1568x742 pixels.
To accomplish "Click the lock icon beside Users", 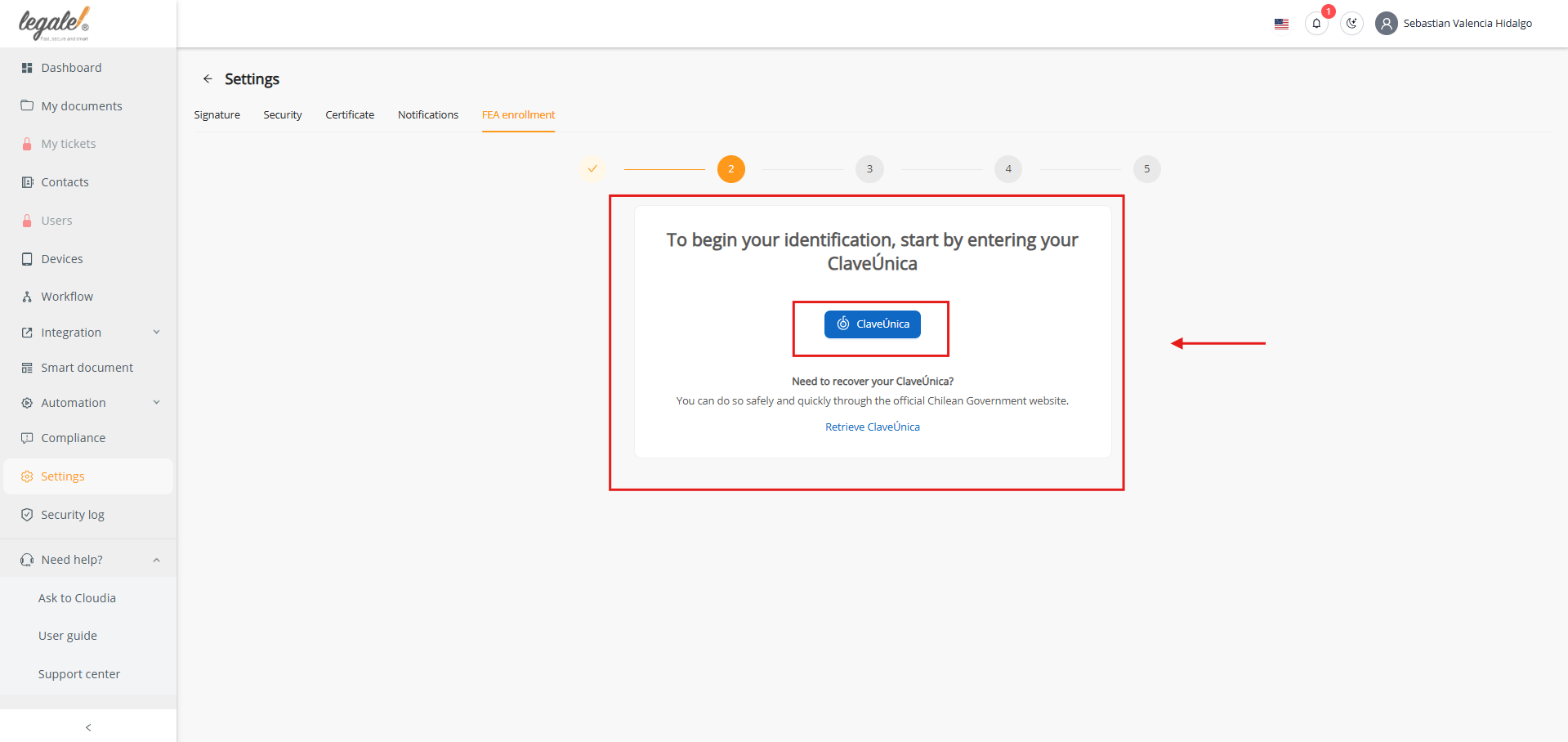I will point(27,221).
